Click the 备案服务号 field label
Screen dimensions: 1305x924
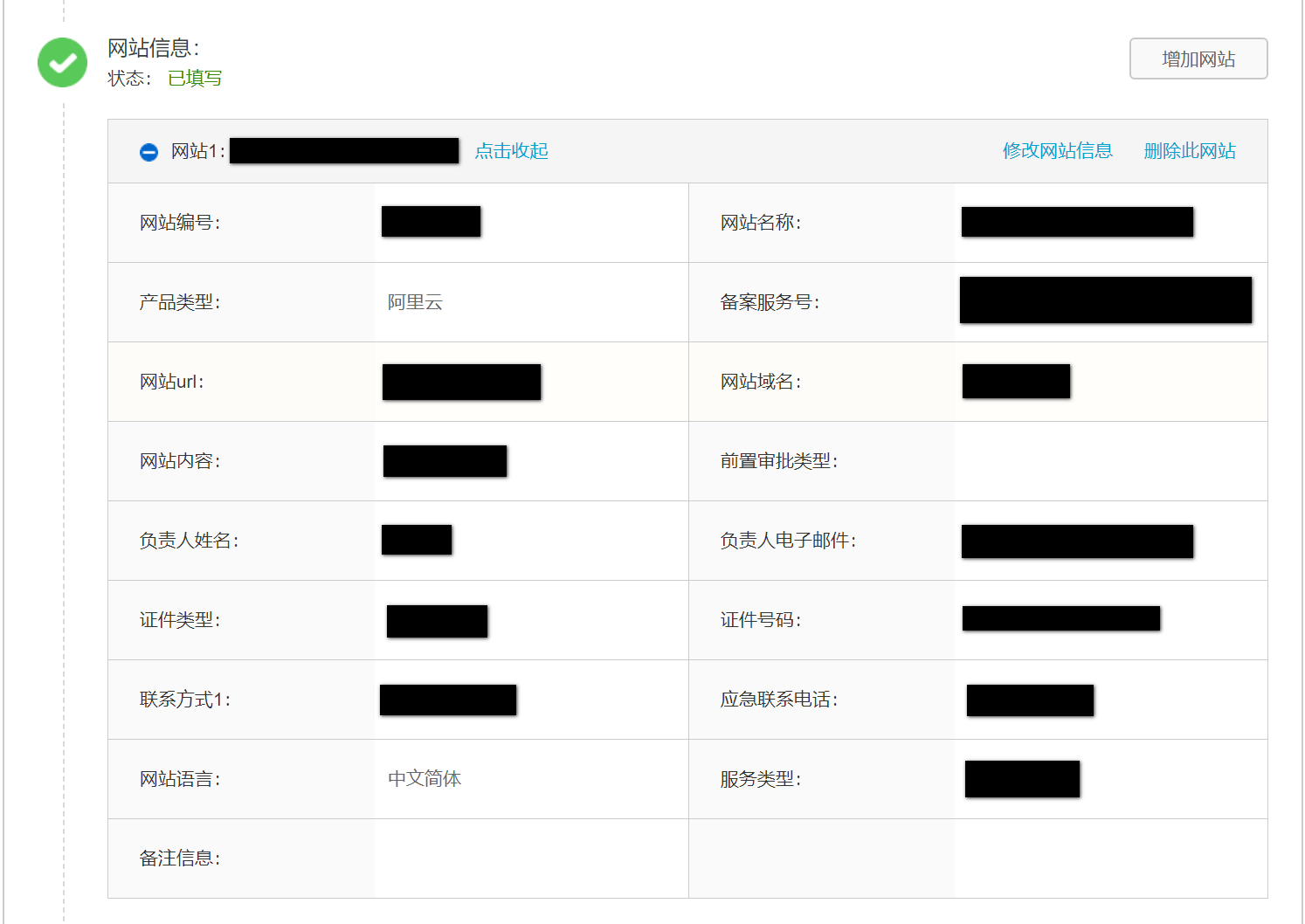pyautogui.click(x=770, y=302)
